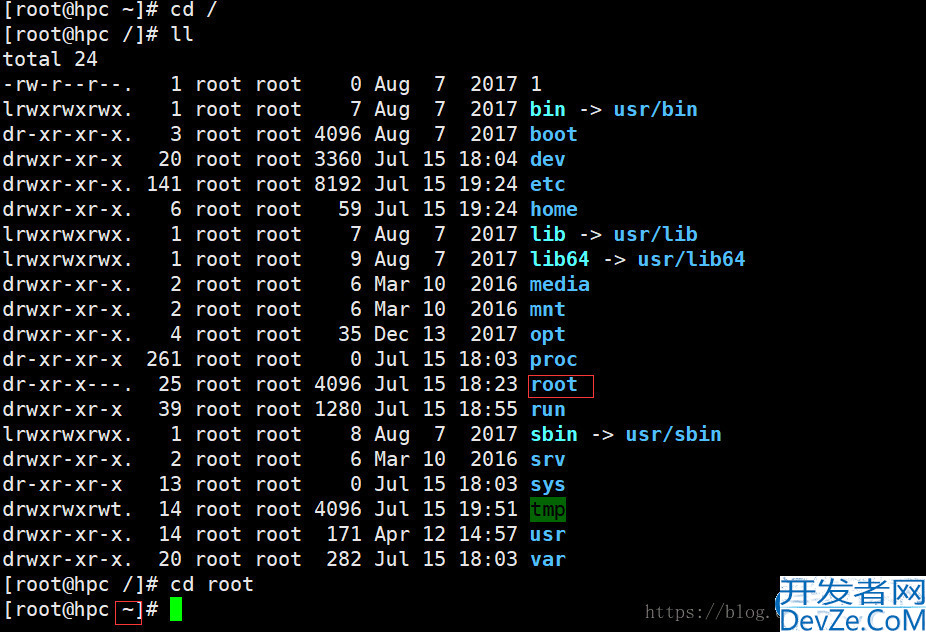
Task: Click the 'total 24' output line
Action: 50,60
